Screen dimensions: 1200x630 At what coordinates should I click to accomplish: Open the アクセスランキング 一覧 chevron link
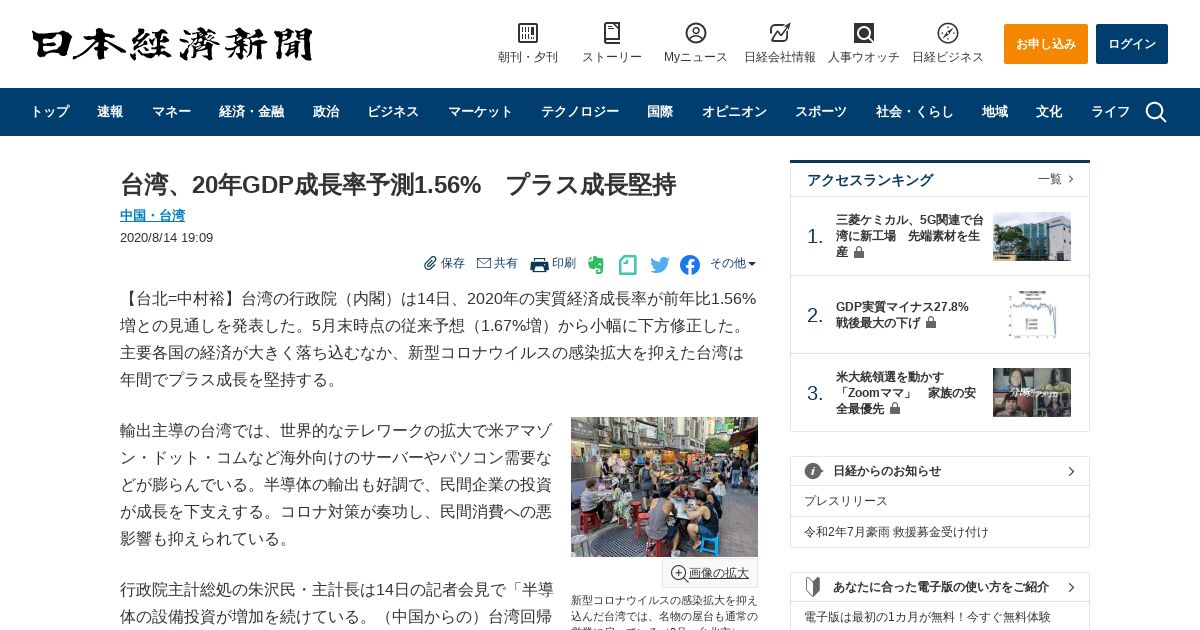coord(1056,179)
